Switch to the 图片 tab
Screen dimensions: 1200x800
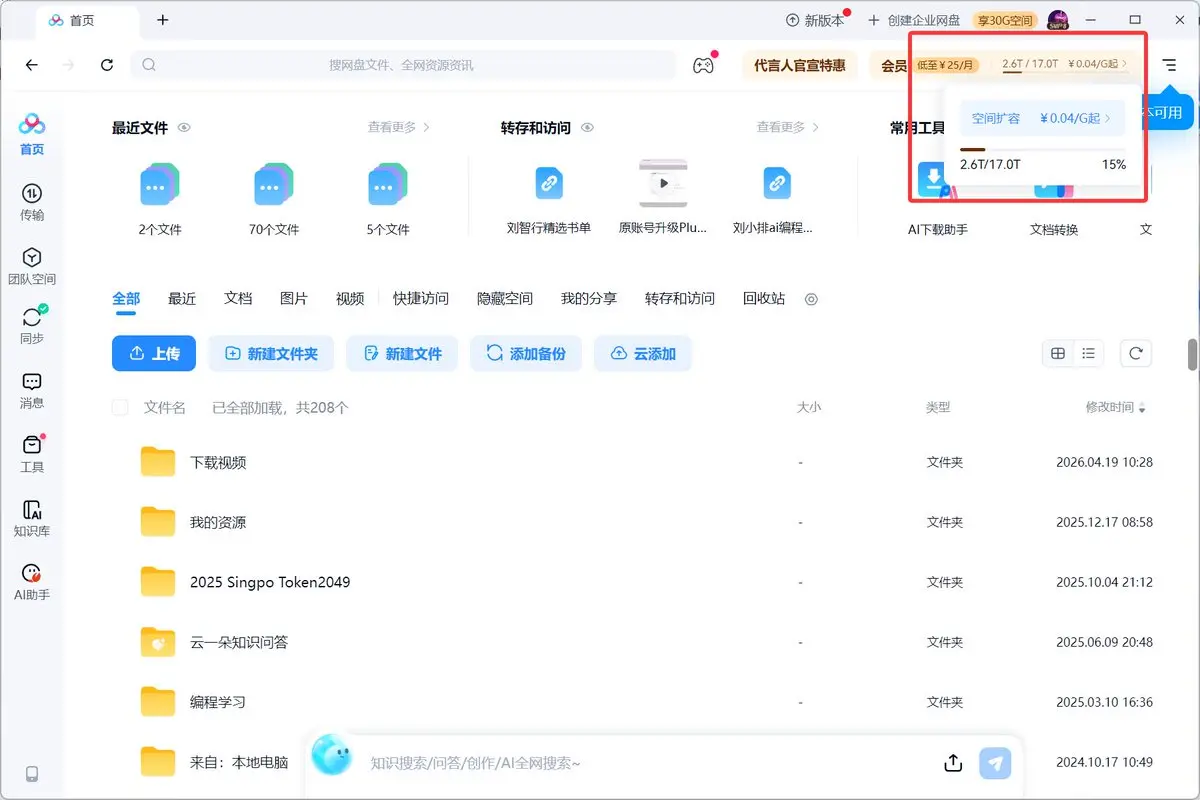pos(294,298)
